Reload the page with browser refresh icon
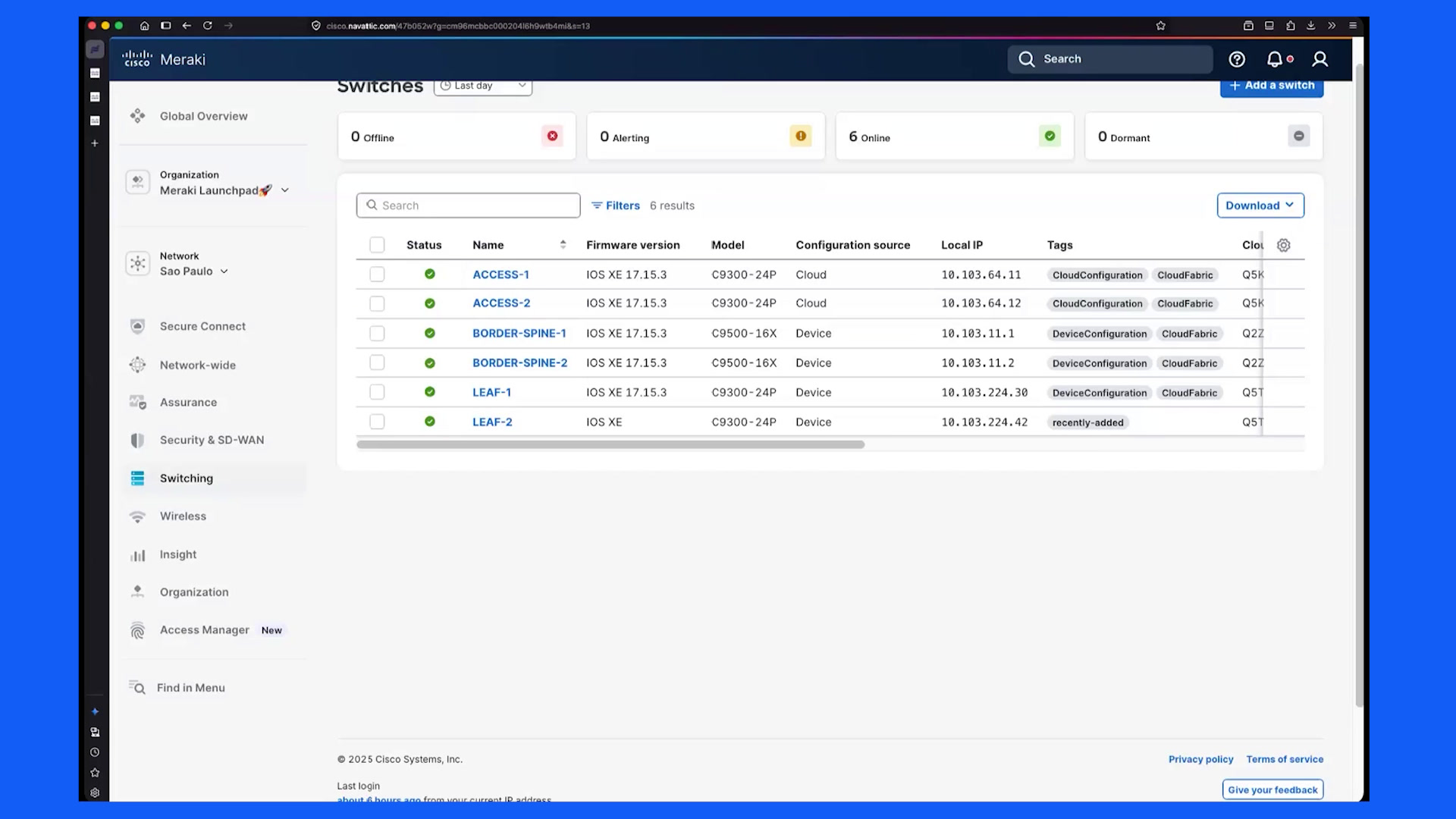Screen dimensions: 1456x819 [207, 26]
